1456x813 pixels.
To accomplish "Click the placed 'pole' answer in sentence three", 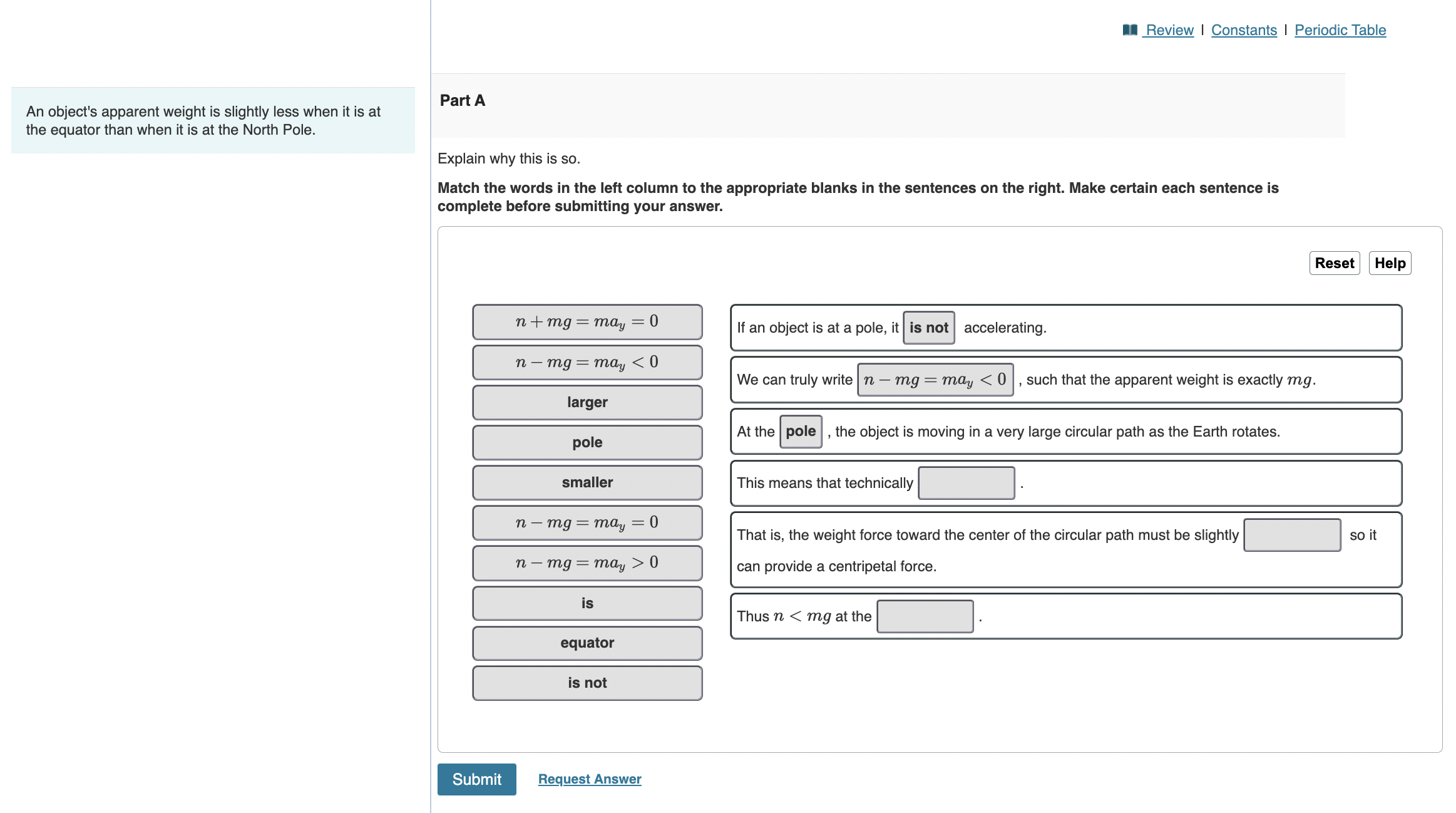I will [x=801, y=431].
